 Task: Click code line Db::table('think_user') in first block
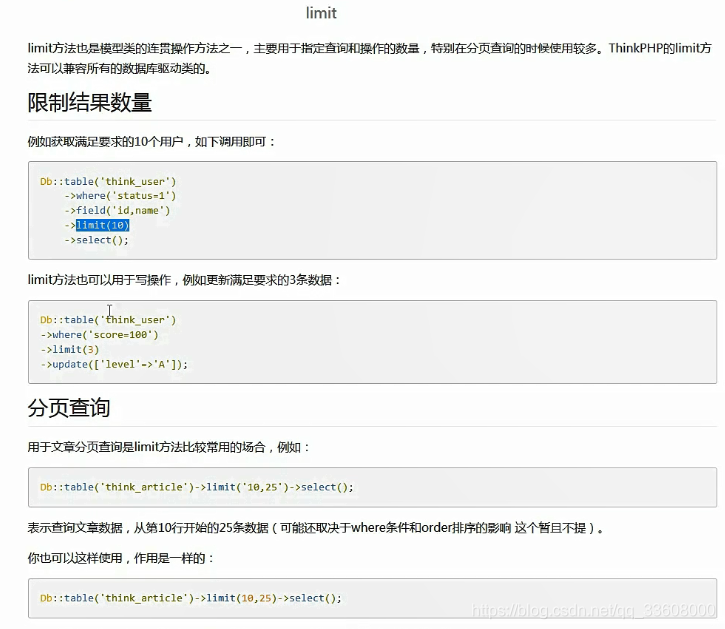[108, 181]
